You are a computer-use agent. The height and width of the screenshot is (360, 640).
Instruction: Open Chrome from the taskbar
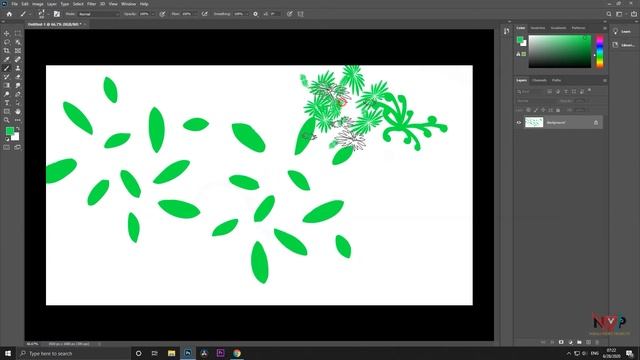click(x=237, y=353)
